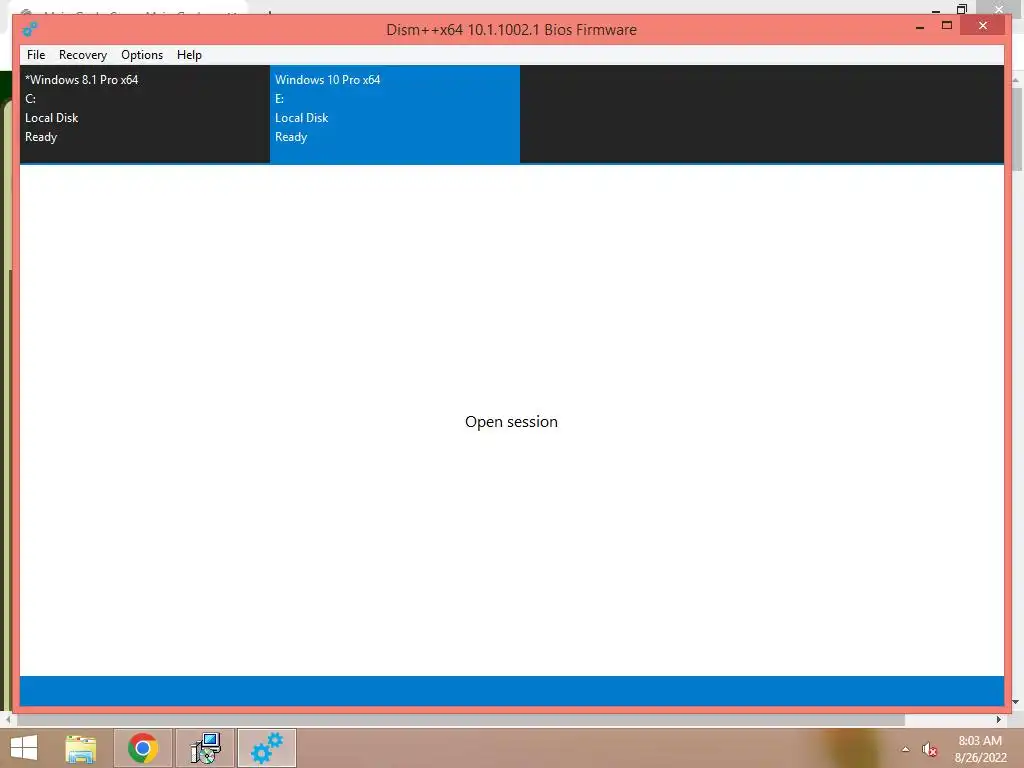Click the vertical scrollbar of the background window
1024x768 pixels.
point(1017,128)
